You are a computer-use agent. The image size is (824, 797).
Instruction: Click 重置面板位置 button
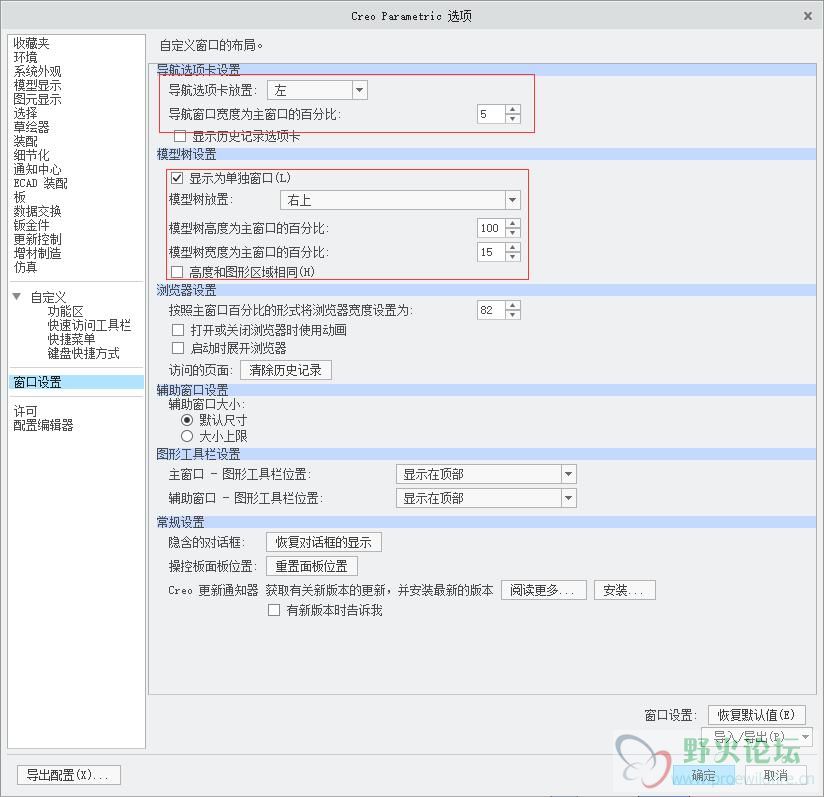(312, 566)
